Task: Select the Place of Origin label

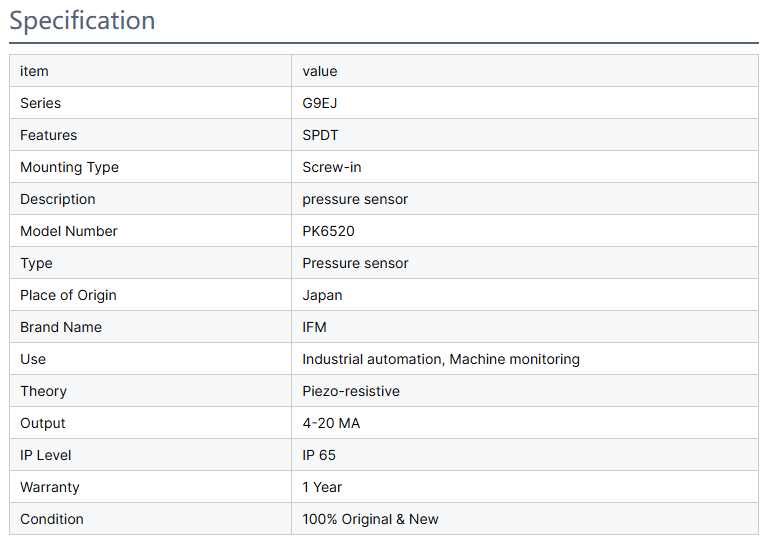Action: [68, 295]
